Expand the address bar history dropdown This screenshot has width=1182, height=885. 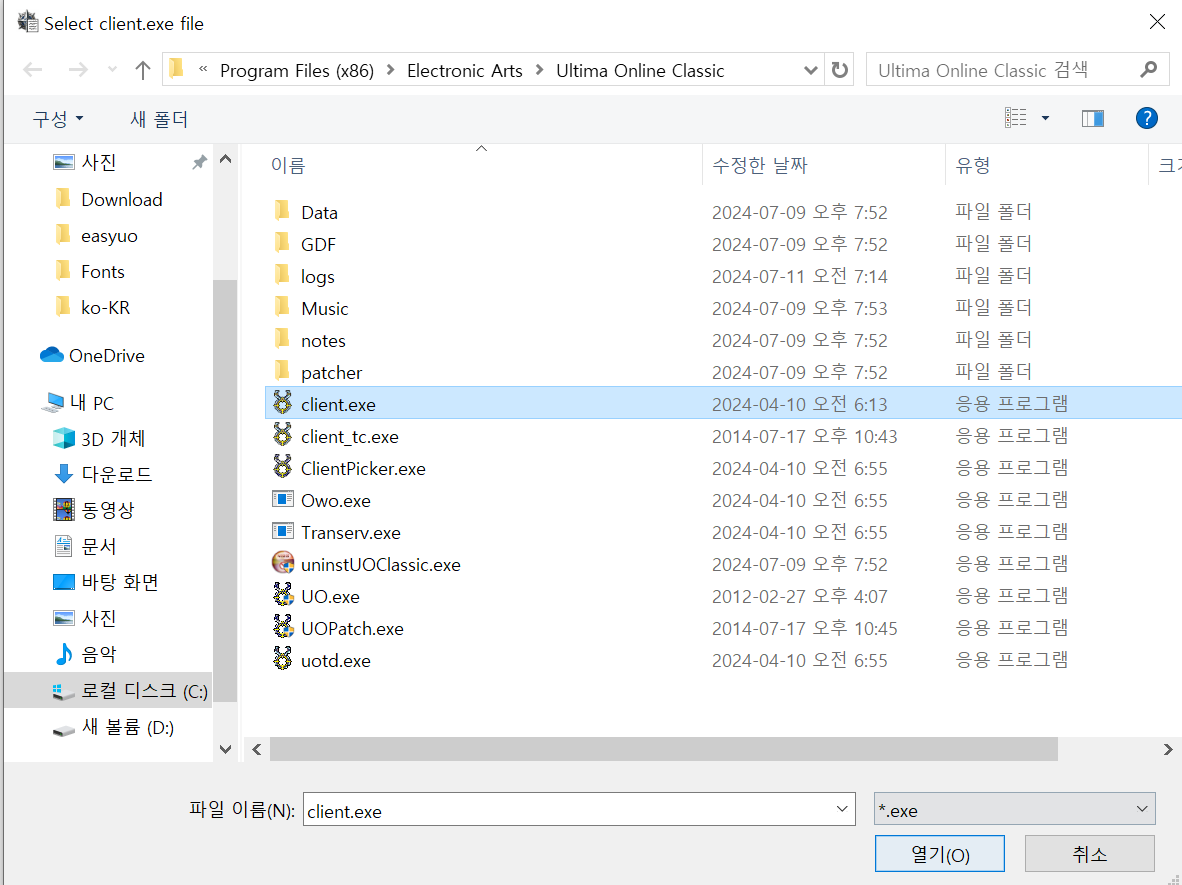click(x=811, y=70)
